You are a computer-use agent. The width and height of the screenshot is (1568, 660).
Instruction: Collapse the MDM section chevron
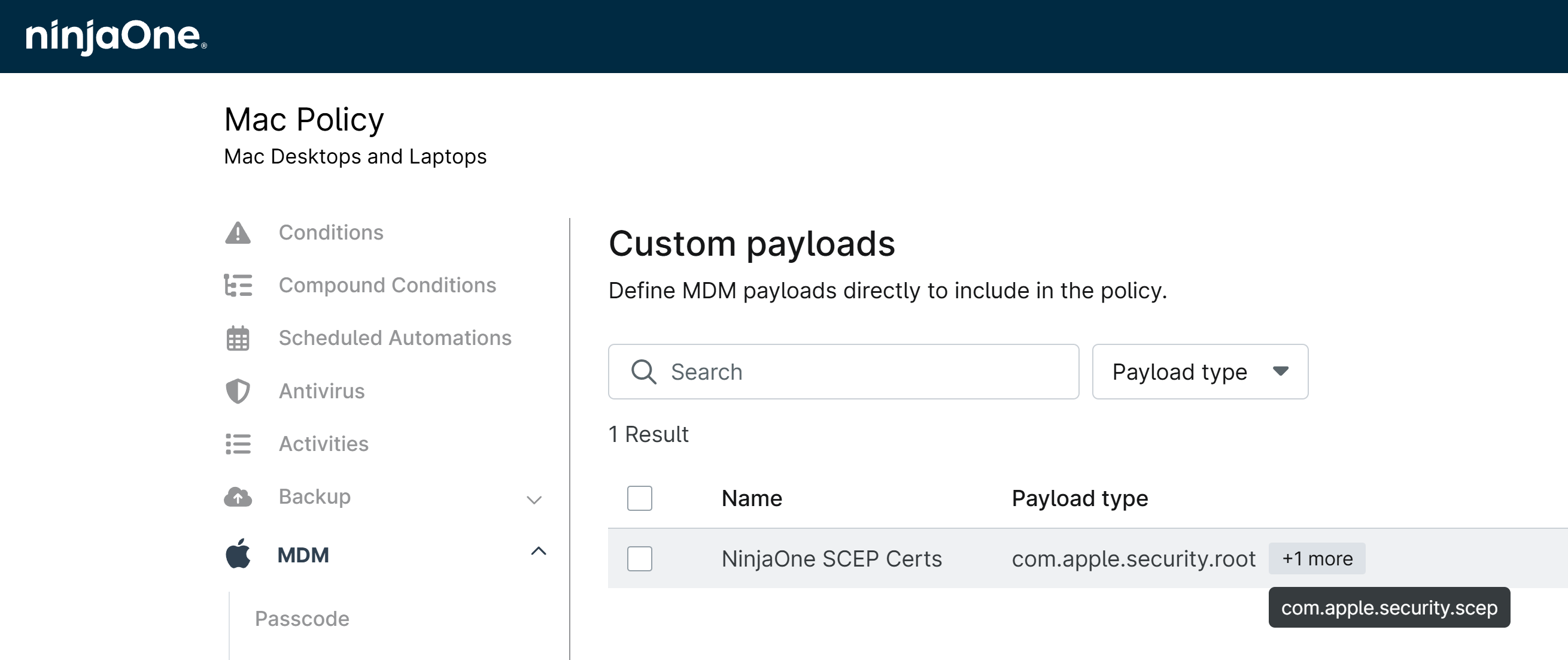pos(538,552)
